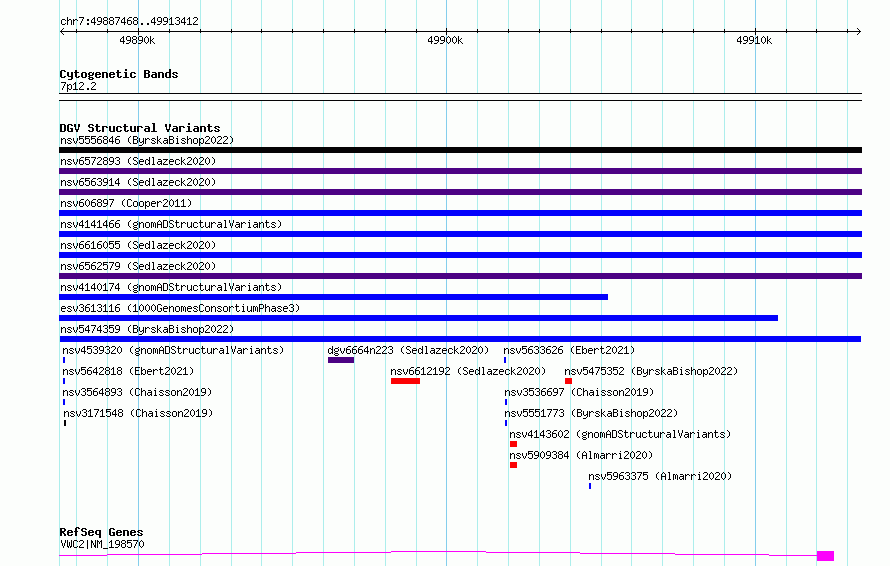
Task: Select the magenta VWC2 exon block
Action: click(x=825, y=556)
